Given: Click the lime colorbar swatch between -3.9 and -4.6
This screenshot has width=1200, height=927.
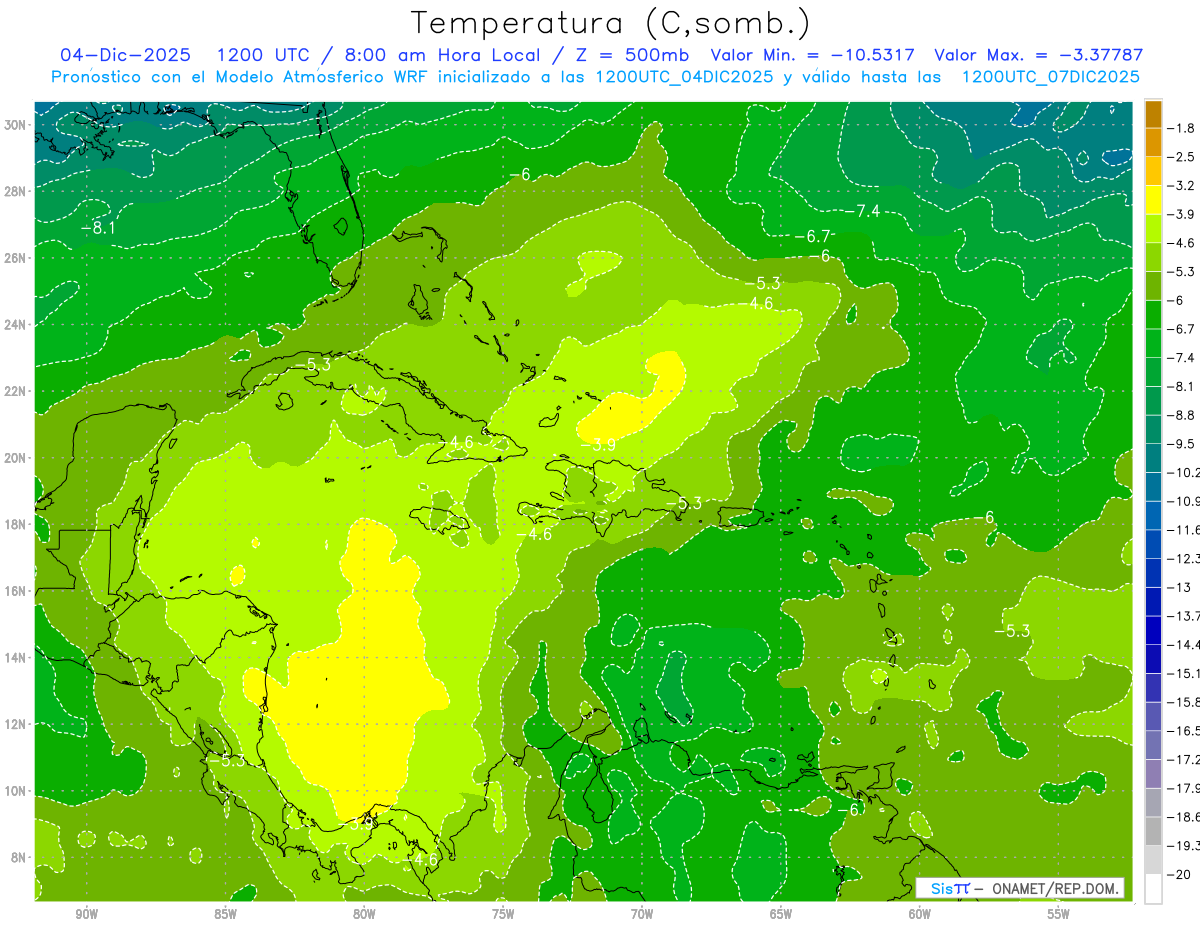Looking at the screenshot, I should click(x=1153, y=228).
